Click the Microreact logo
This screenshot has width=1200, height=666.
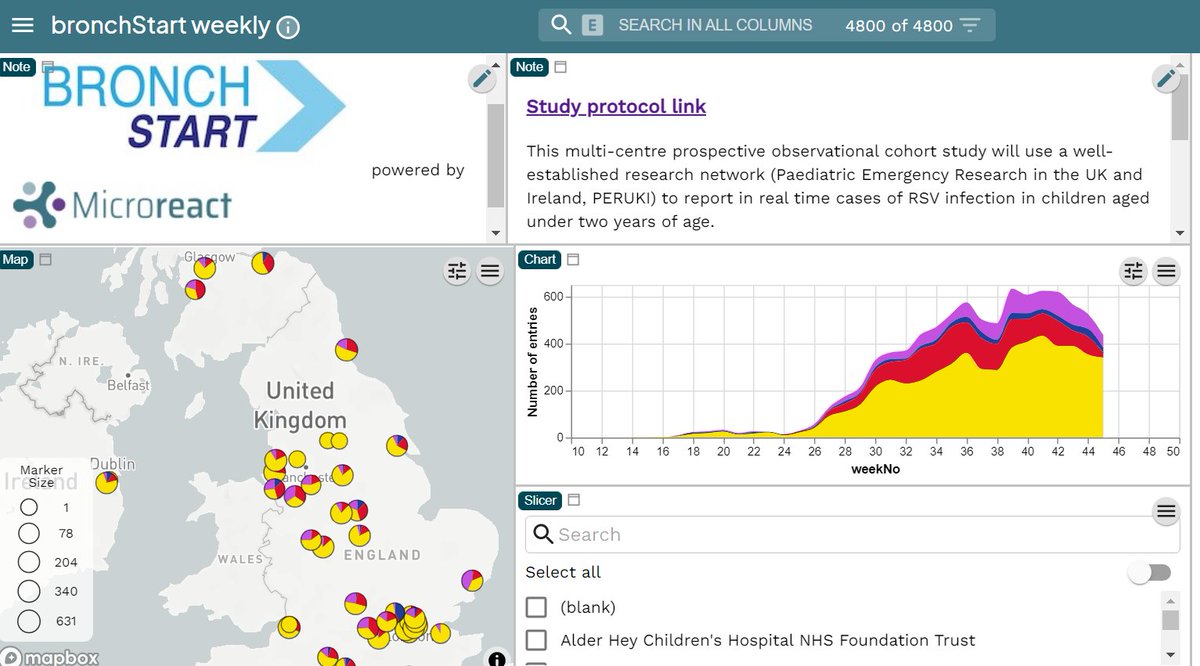(x=122, y=204)
